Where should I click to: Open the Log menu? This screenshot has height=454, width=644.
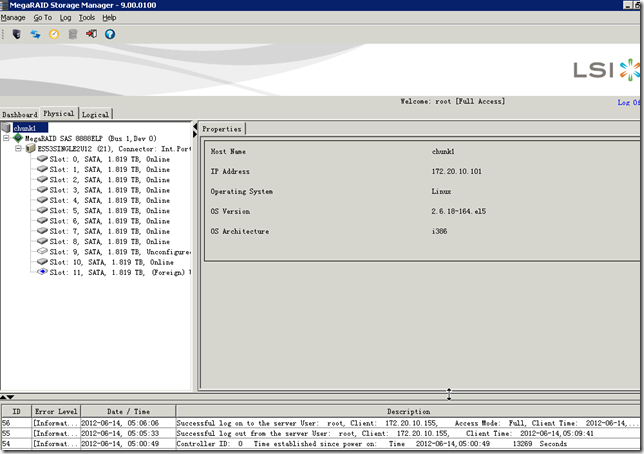point(65,18)
